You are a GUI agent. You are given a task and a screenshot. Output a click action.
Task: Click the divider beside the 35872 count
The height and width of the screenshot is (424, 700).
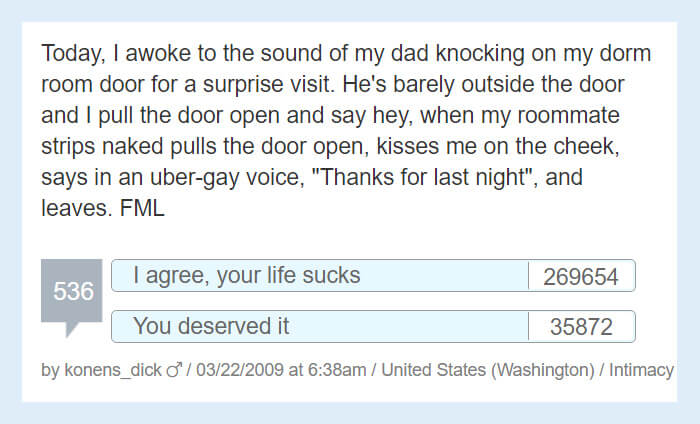coord(529,326)
